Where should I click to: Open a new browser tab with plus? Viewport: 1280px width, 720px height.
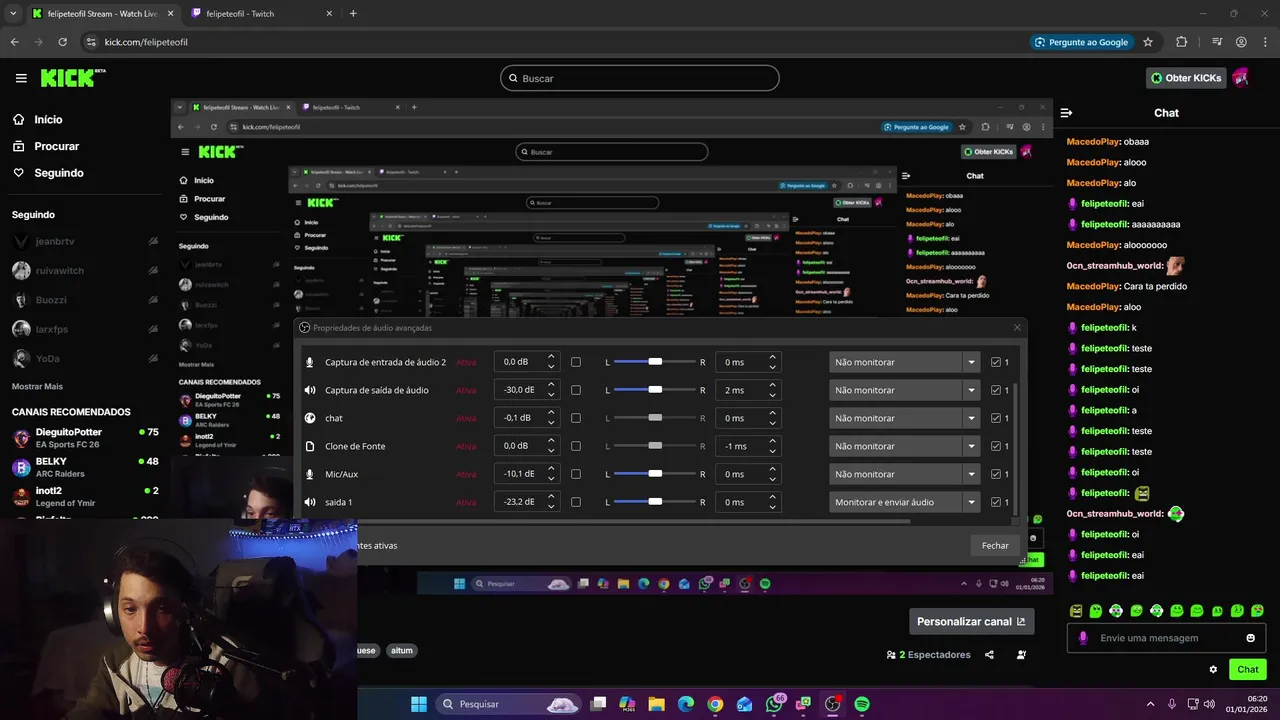point(353,14)
